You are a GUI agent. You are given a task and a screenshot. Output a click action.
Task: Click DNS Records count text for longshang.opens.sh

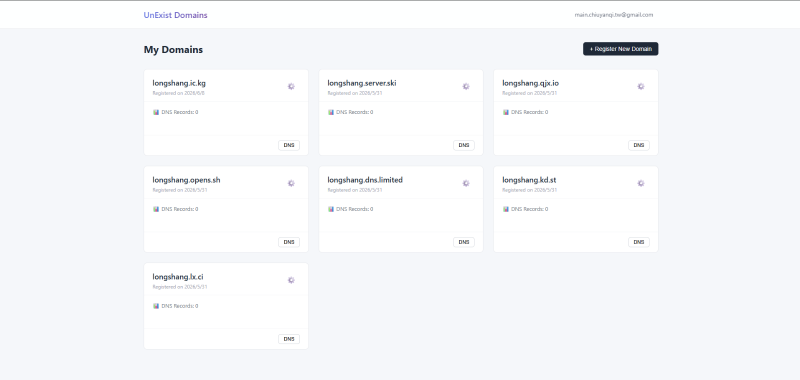(x=180, y=209)
